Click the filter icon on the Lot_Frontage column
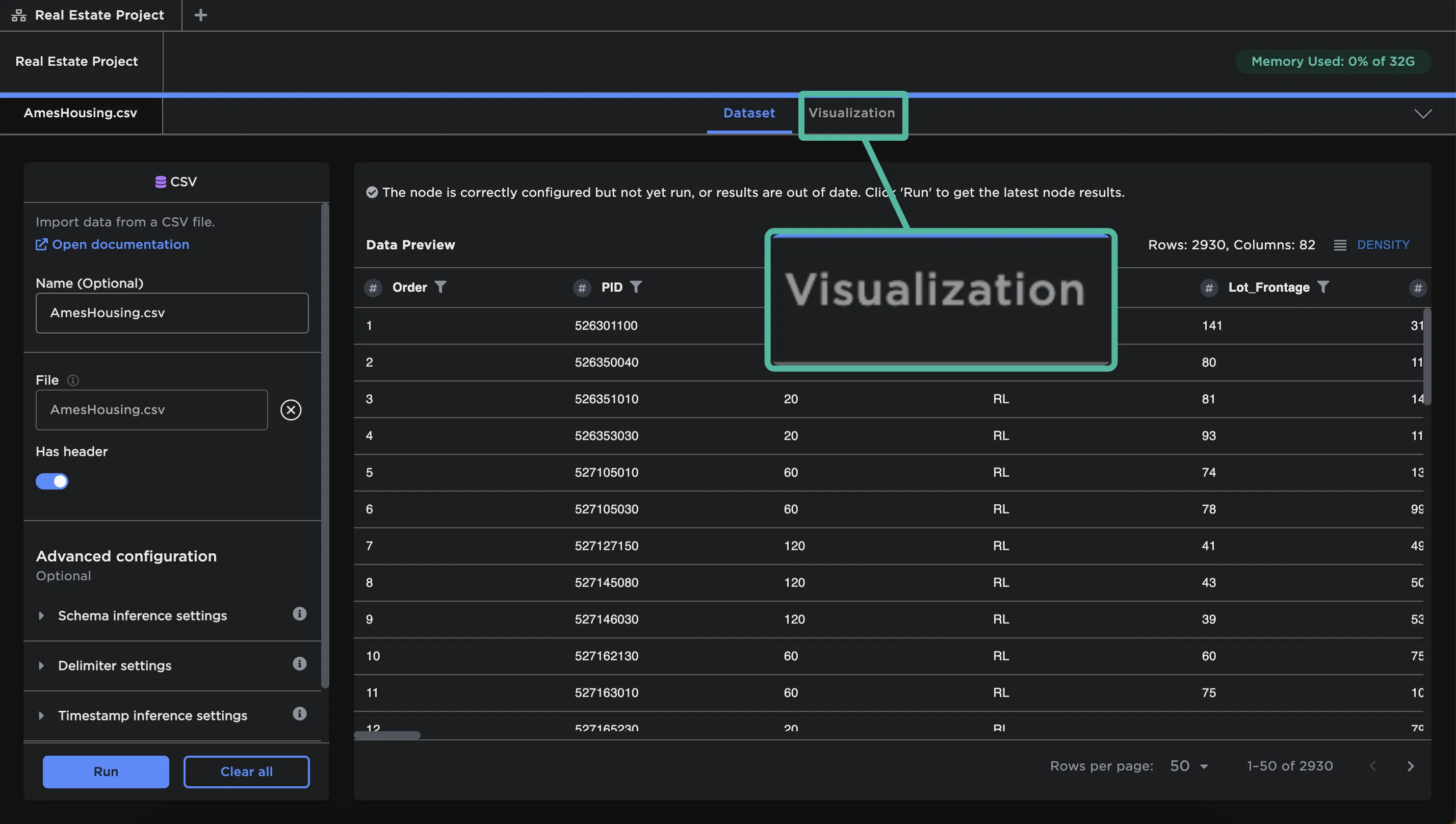 coord(1322,287)
